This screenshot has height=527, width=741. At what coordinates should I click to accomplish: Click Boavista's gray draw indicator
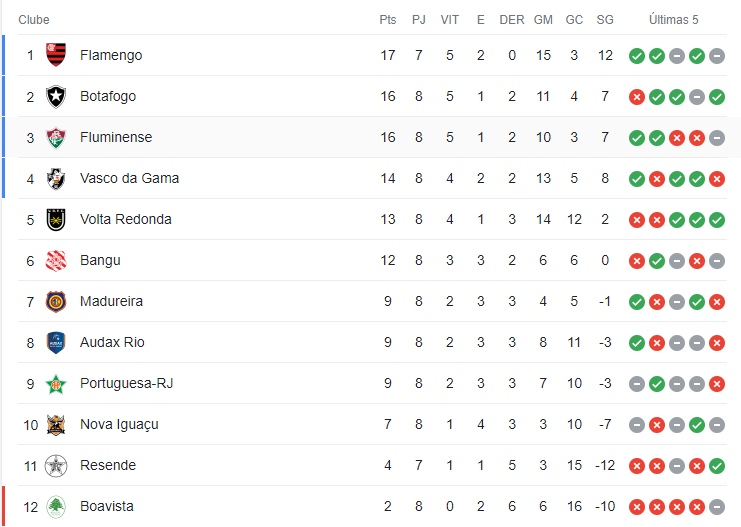pos(717,507)
